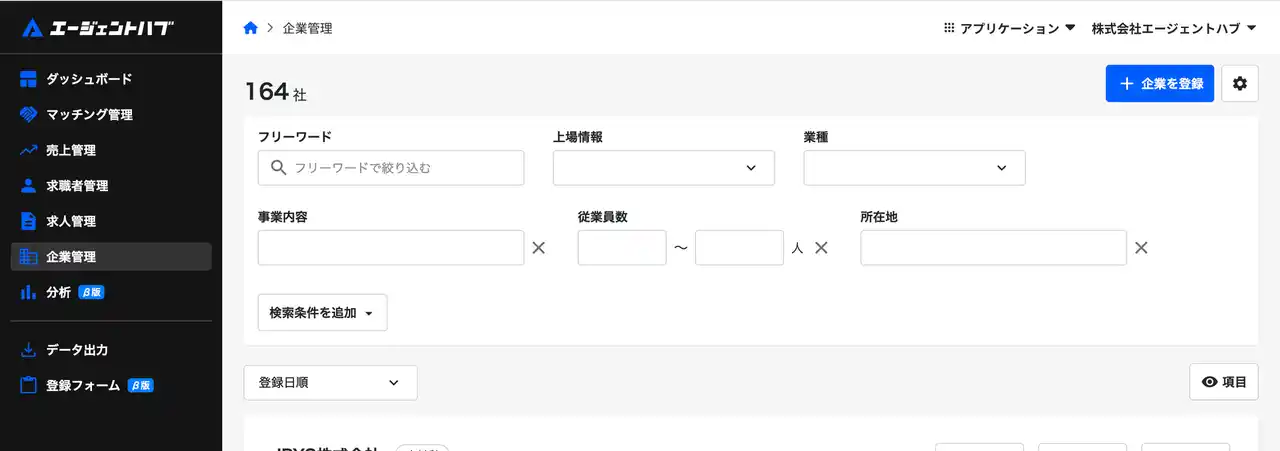The image size is (1280, 451).
Task: Click the Job Posting Management document icon
Action: pyautogui.click(x=28, y=221)
